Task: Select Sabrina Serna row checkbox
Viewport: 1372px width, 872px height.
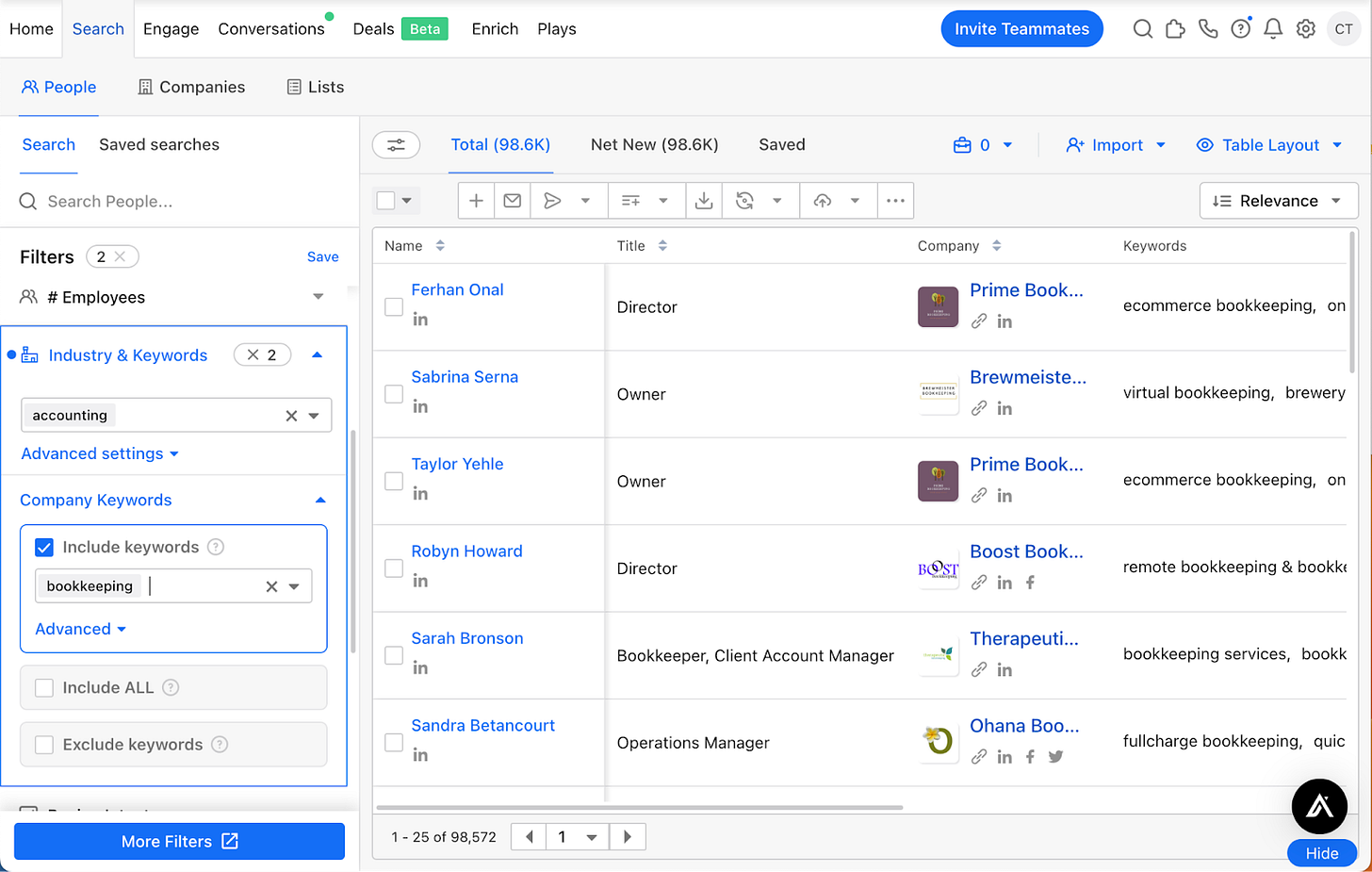Action: tap(394, 394)
